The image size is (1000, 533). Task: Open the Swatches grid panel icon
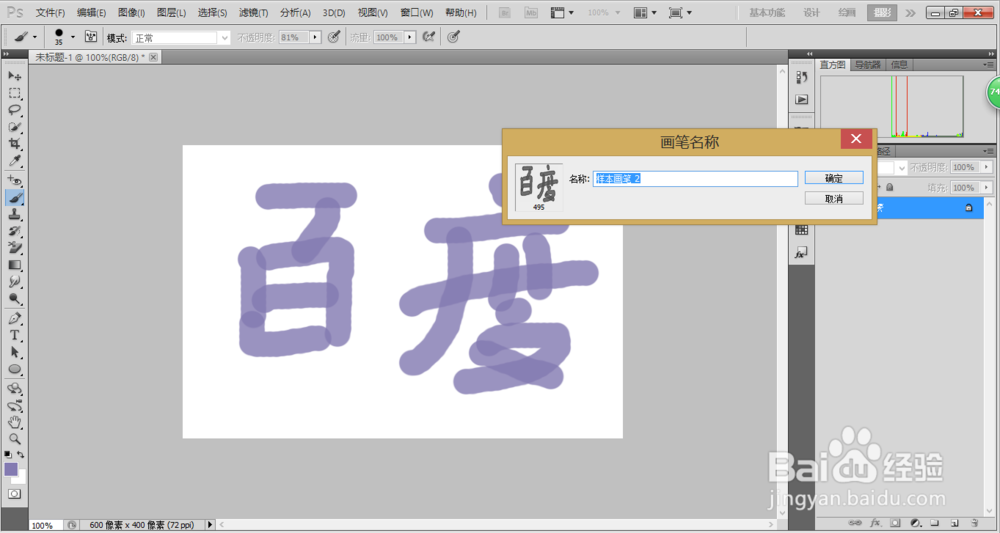tap(802, 231)
